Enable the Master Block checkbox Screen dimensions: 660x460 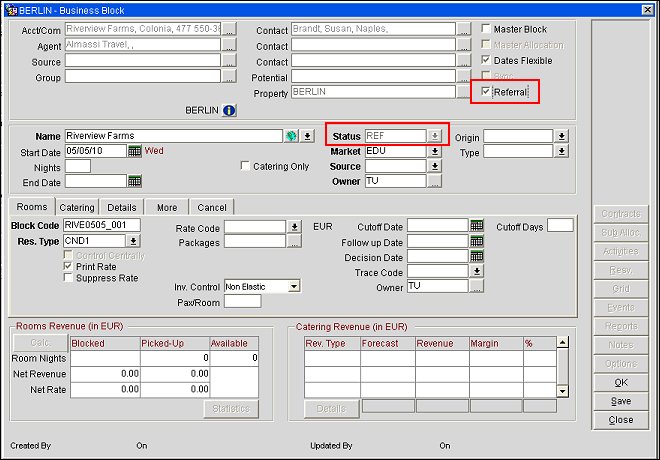point(487,30)
